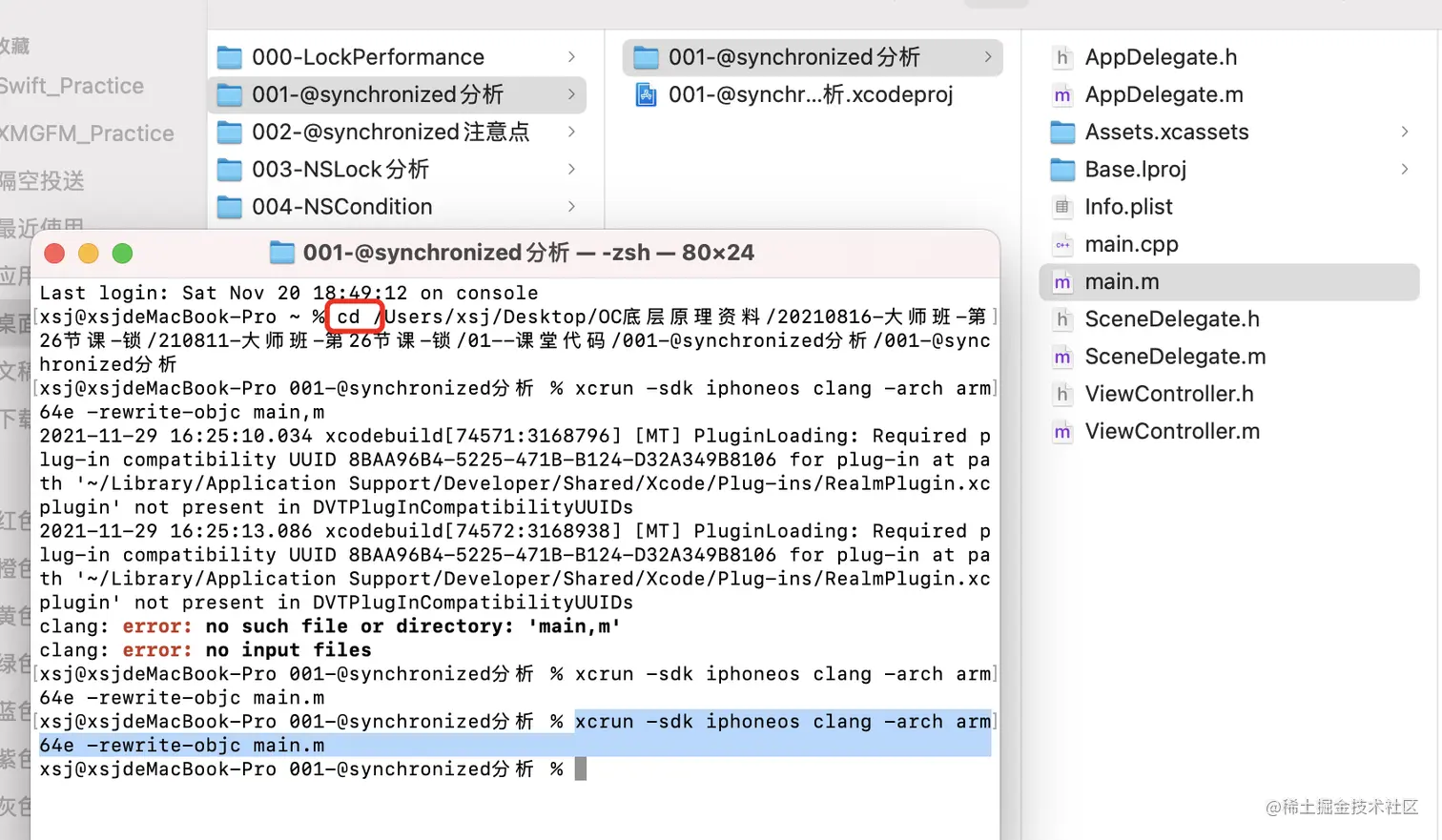The width and height of the screenshot is (1442, 840).
Task: Select the Assets.xcassets name
Action: pos(1166,132)
